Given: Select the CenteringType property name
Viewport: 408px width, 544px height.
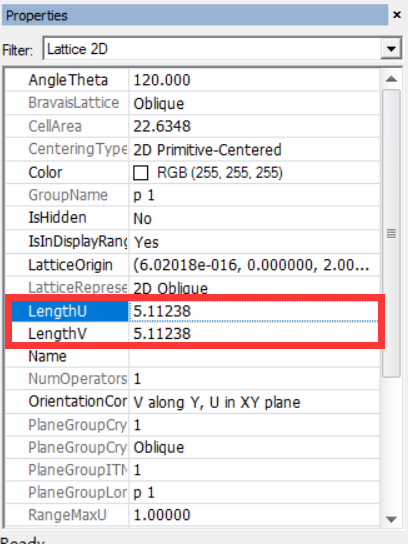Looking at the screenshot, I should click(78, 150).
